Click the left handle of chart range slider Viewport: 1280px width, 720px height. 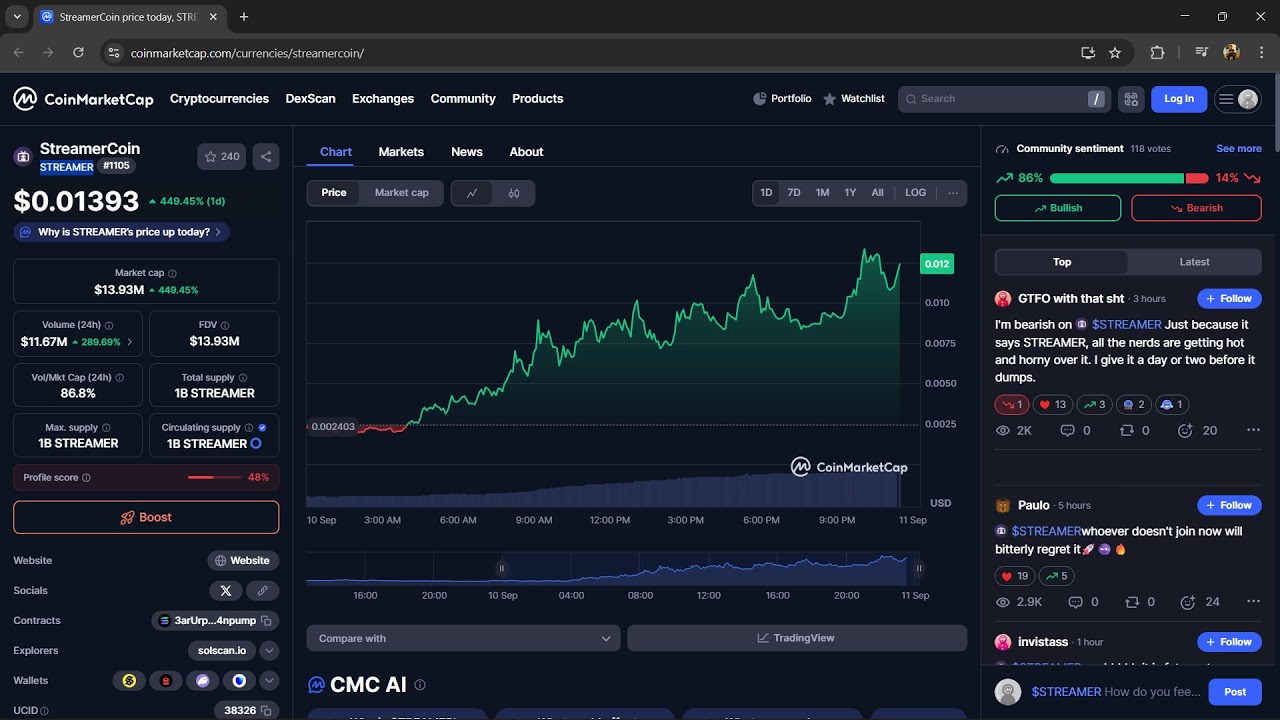point(501,568)
